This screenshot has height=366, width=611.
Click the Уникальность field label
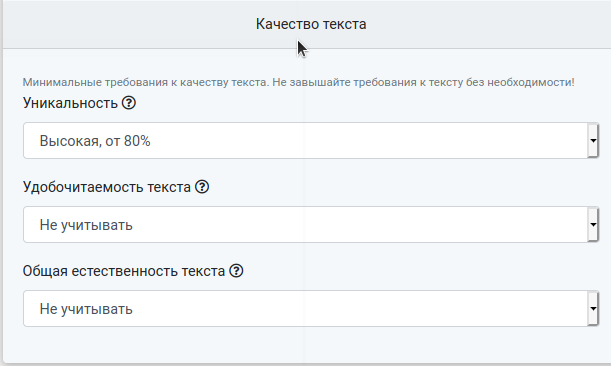[70, 103]
